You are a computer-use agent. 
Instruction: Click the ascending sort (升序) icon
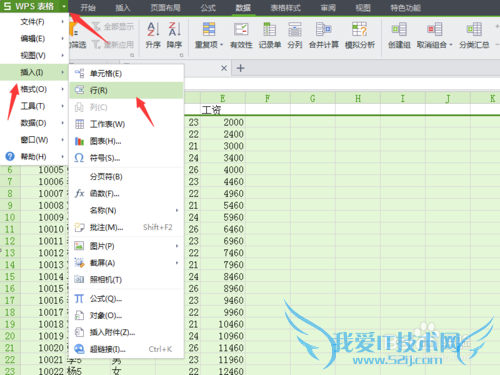coord(153,29)
